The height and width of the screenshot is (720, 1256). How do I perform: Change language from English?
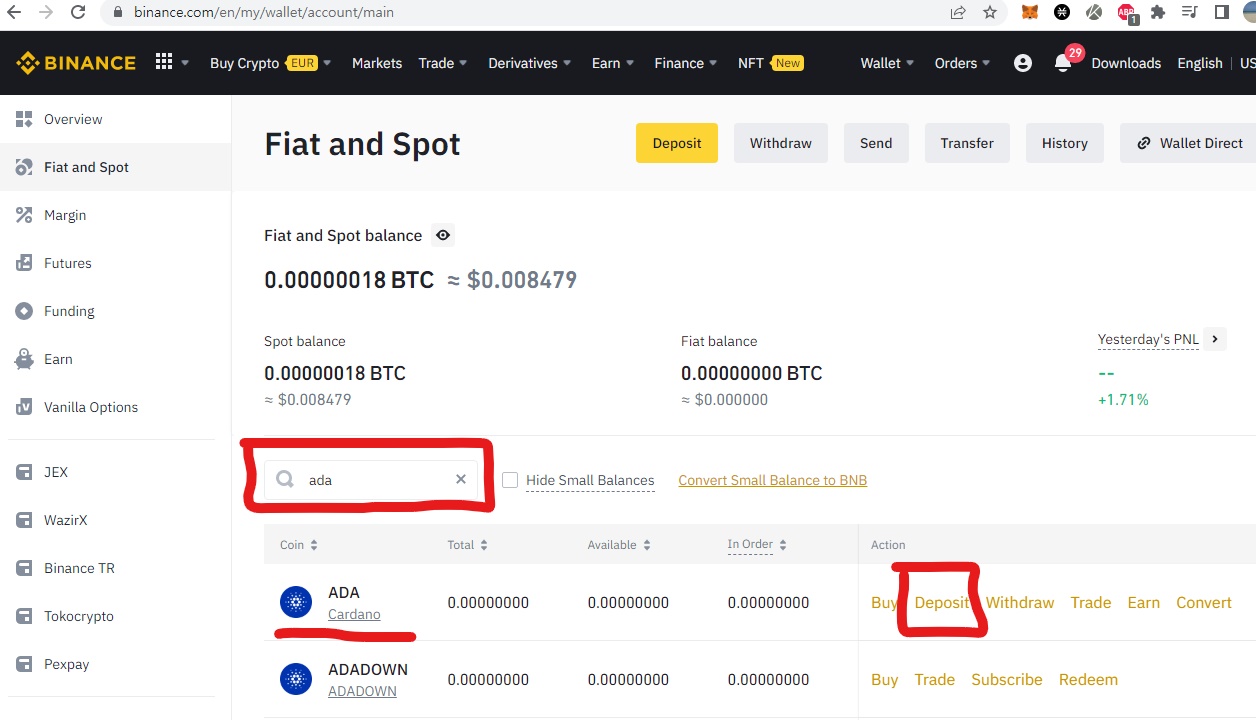coord(1200,63)
